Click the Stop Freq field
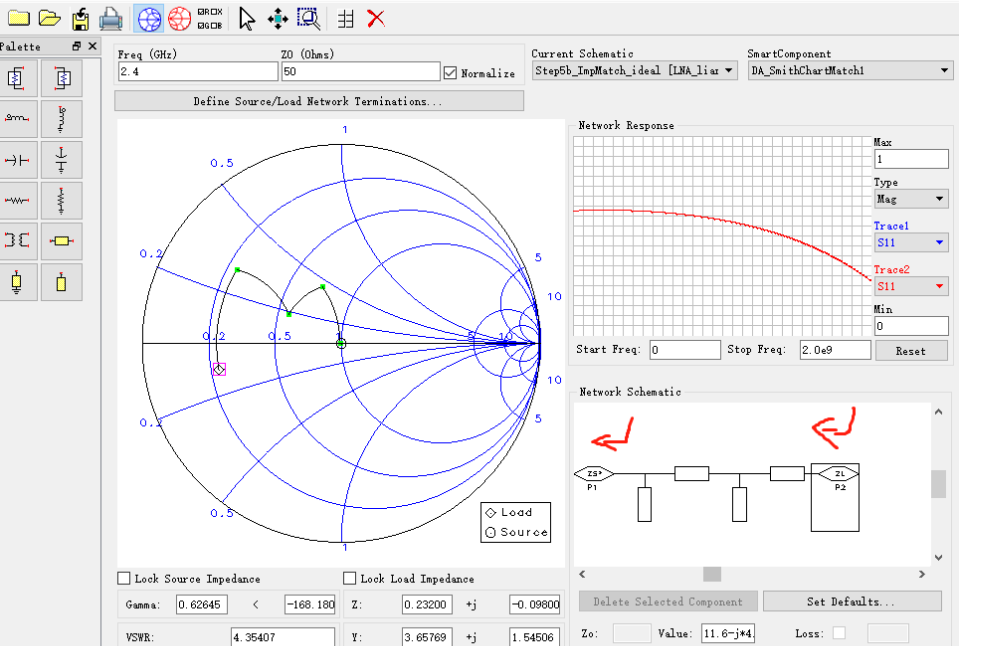982x646 pixels. point(835,350)
